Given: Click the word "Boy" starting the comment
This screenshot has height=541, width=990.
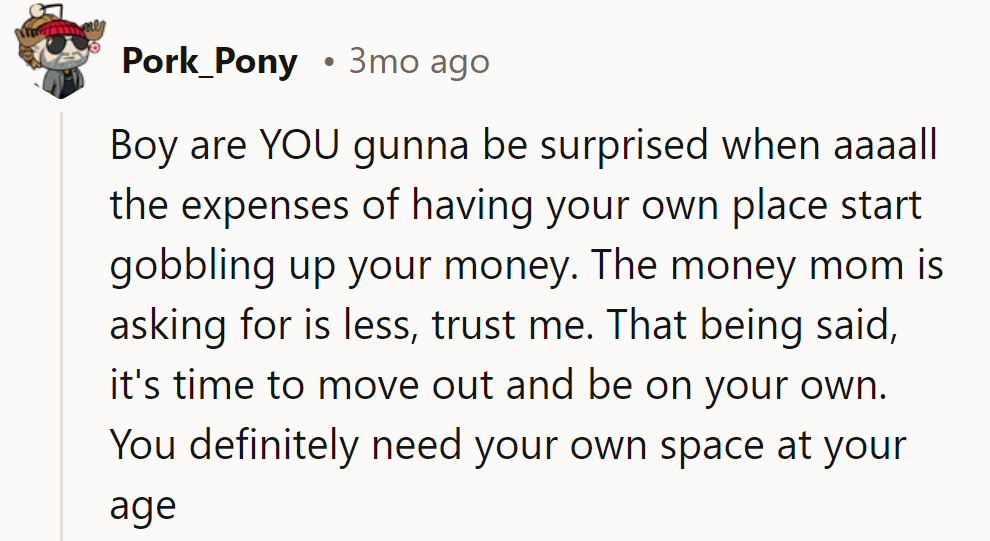Looking at the screenshot, I should 142,149.
